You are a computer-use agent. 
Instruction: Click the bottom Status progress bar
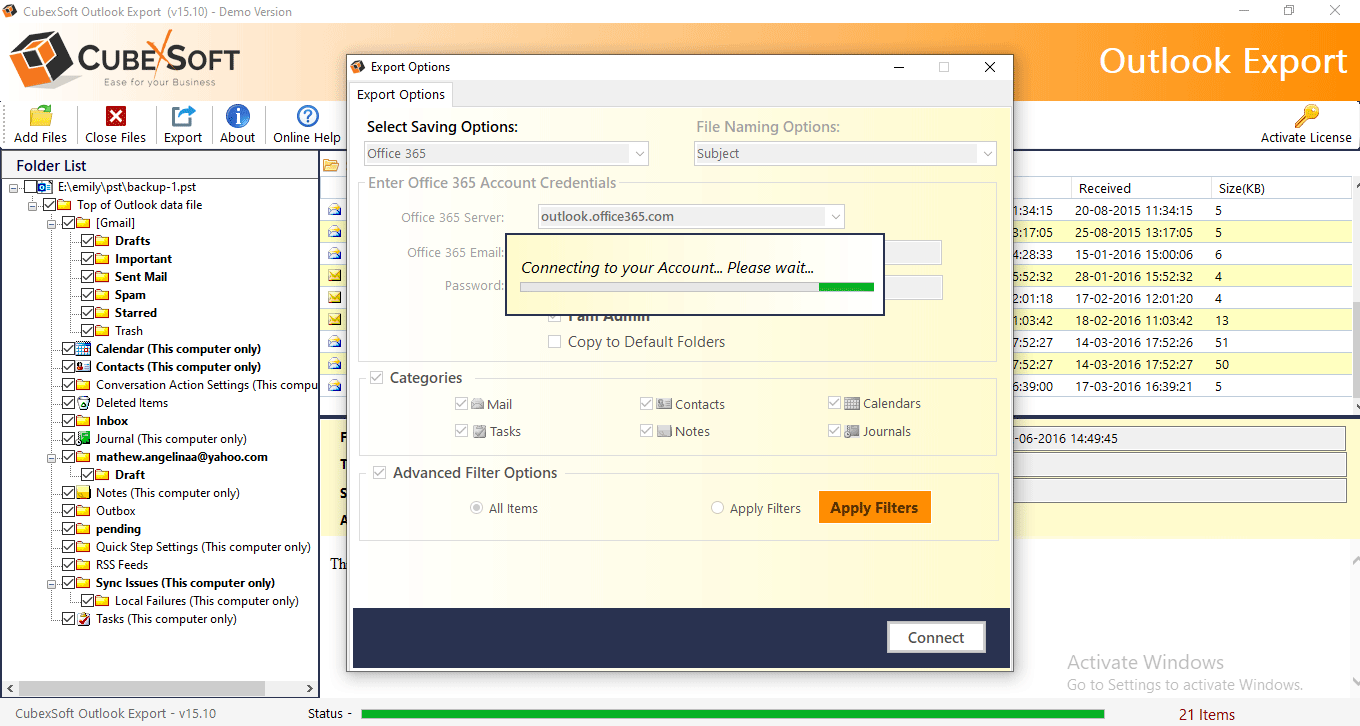(732, 714)
